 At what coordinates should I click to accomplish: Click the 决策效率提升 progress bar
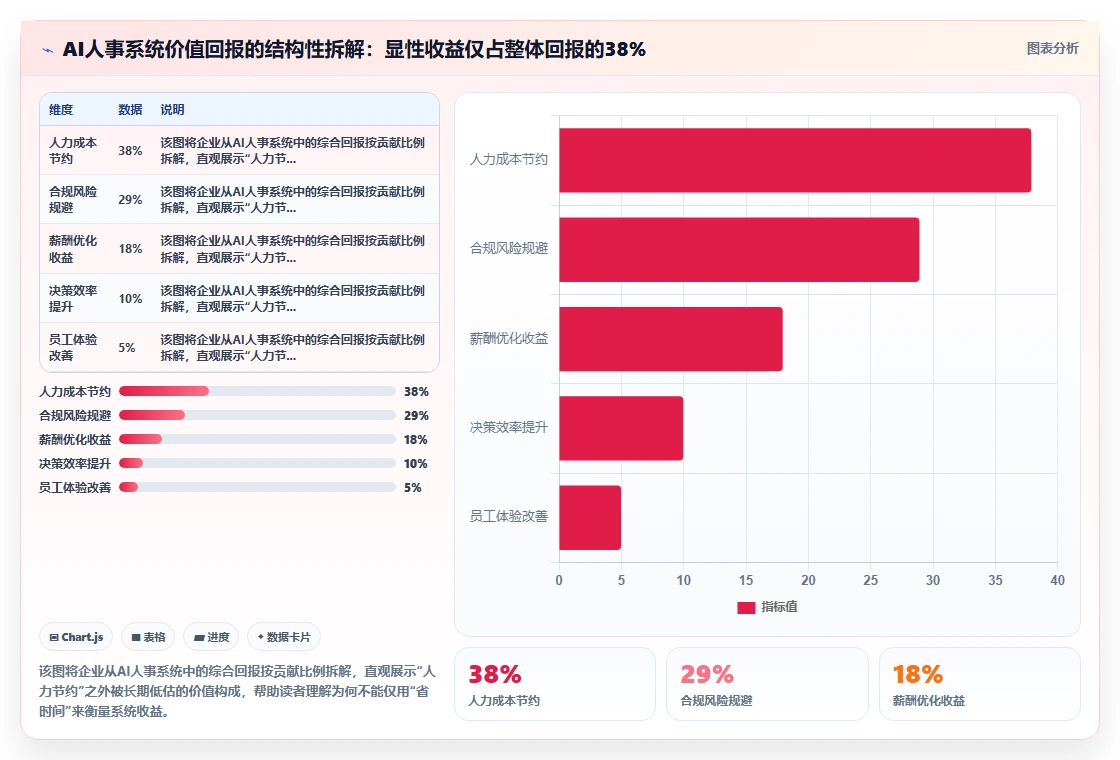click(257, 463)
